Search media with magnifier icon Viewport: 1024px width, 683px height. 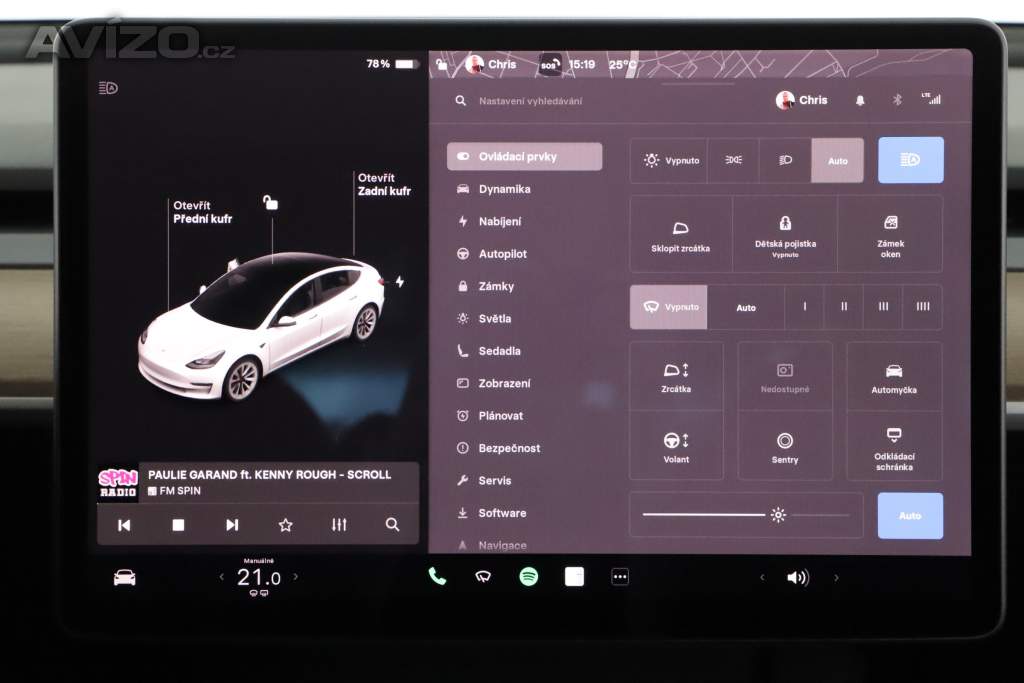coord(392,524)
